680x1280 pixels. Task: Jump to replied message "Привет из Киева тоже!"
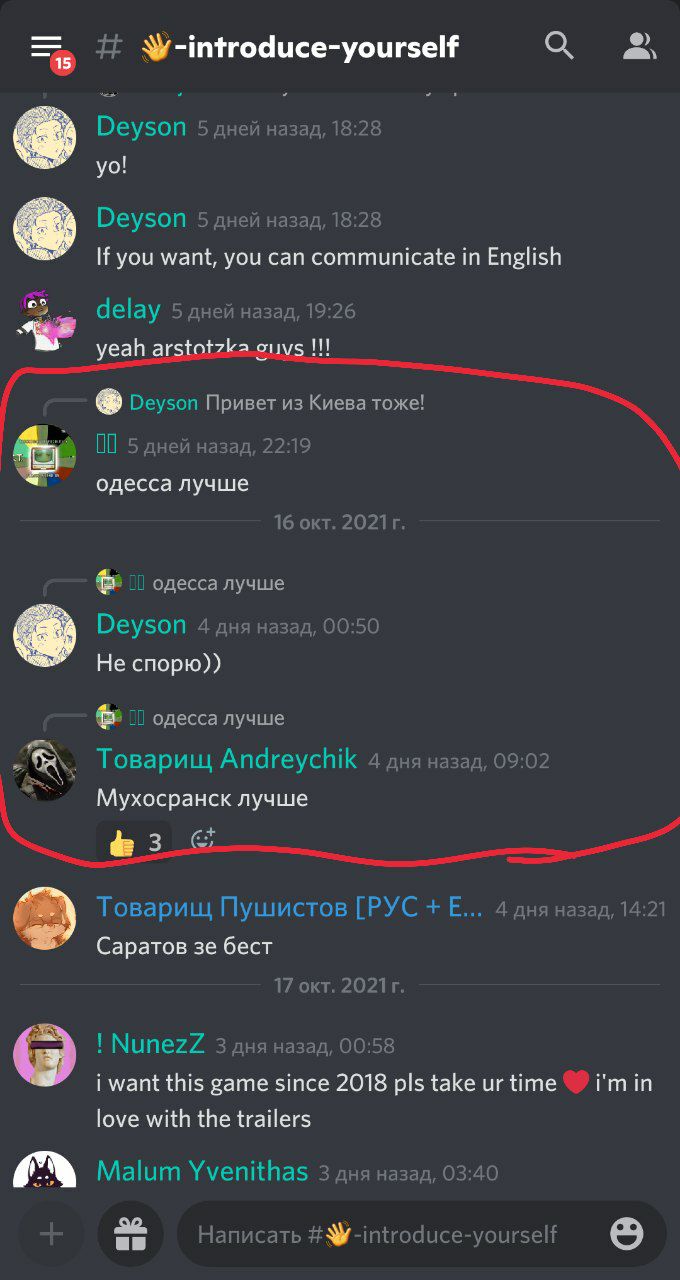click(x=315, y=403)
